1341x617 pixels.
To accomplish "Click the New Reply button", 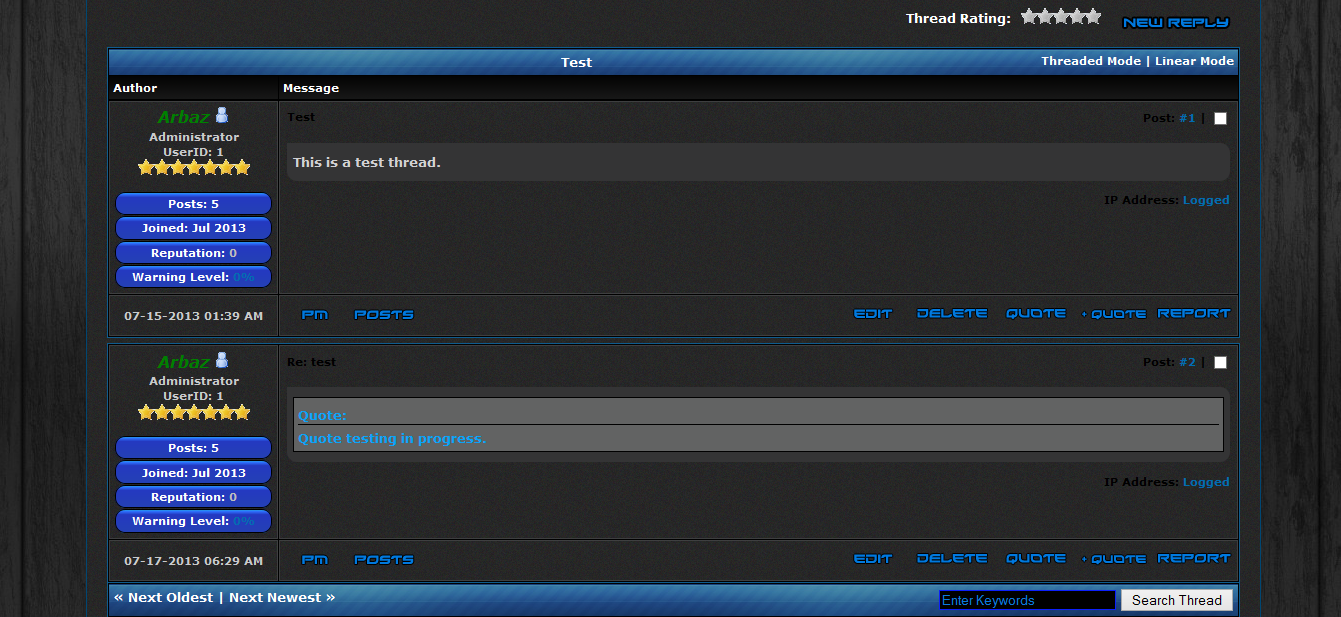I will (1176, 22).
